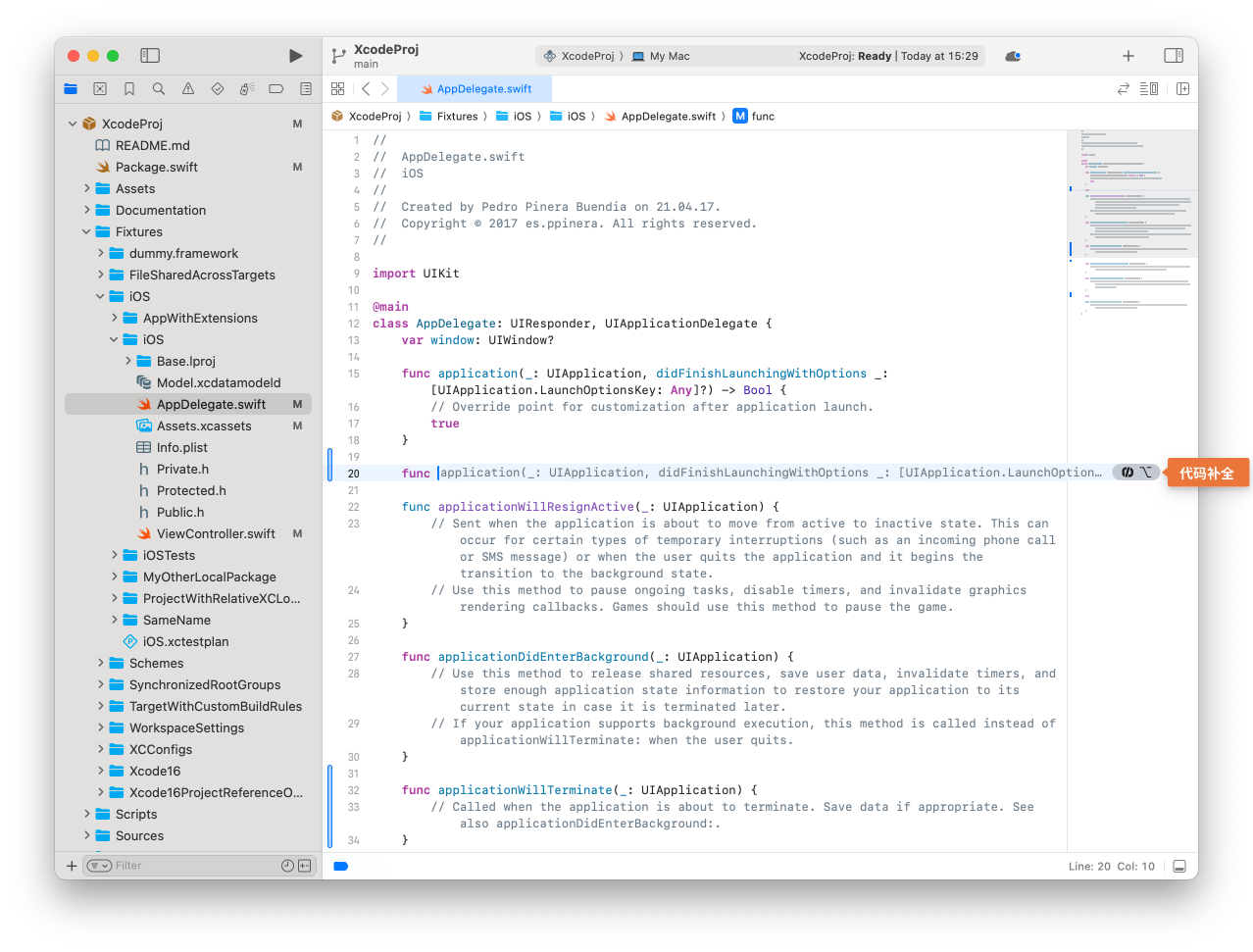The width and height of the screenshot is (1253, 952).
Task: Open the editor options menu
Action: tap(1149, 88)
